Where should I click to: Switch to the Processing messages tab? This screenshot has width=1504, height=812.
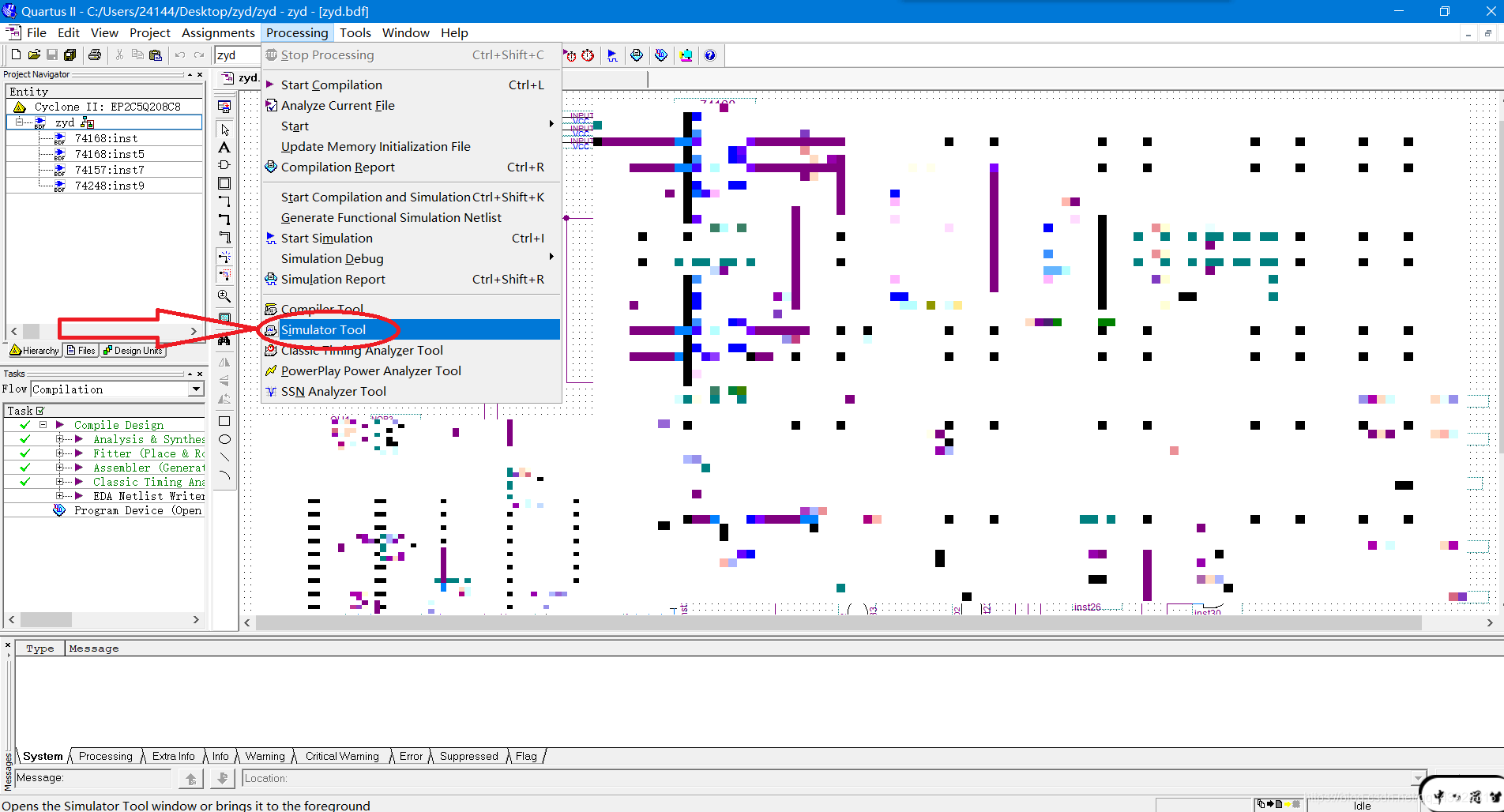pyautogui.click(x=106, y=756)
